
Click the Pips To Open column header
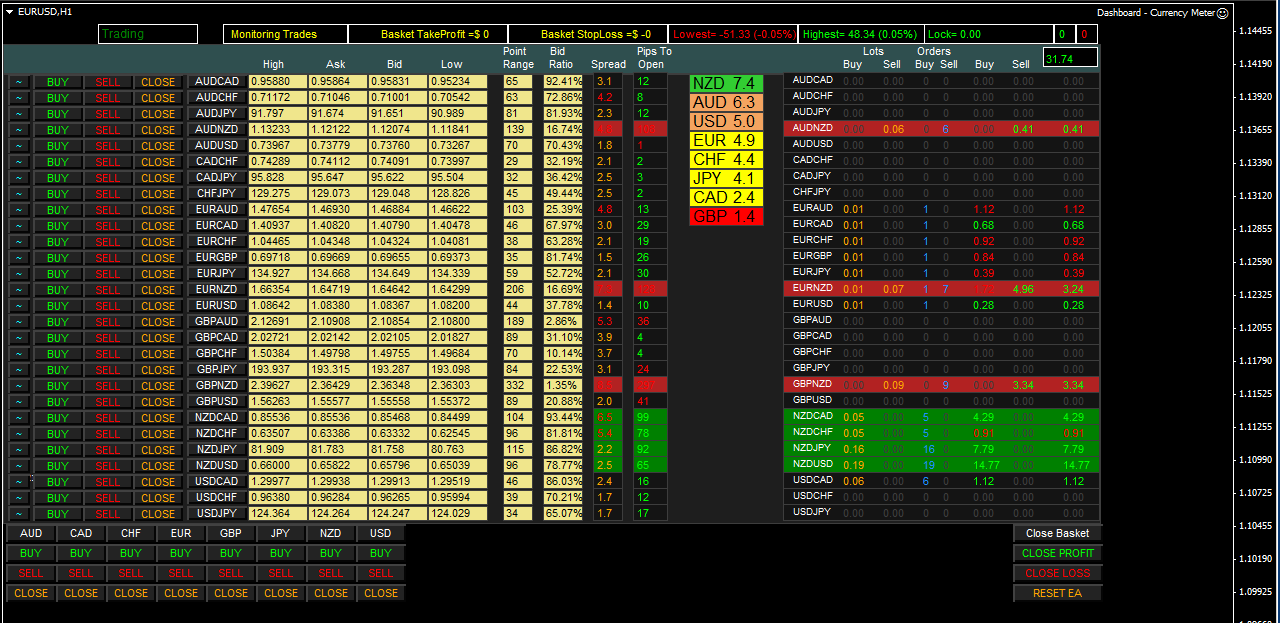(x=654, y=58)
